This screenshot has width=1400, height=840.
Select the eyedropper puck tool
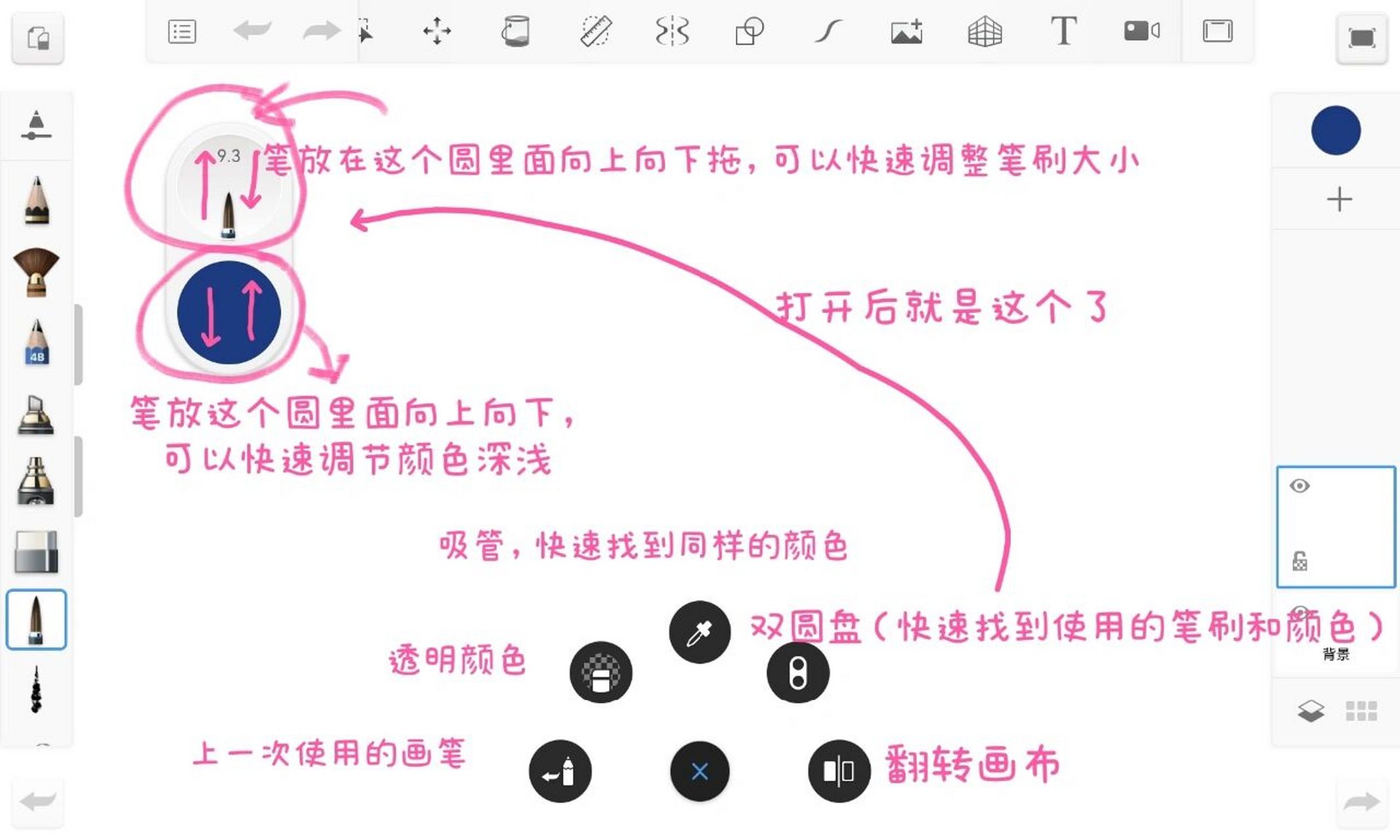(699, 632)
